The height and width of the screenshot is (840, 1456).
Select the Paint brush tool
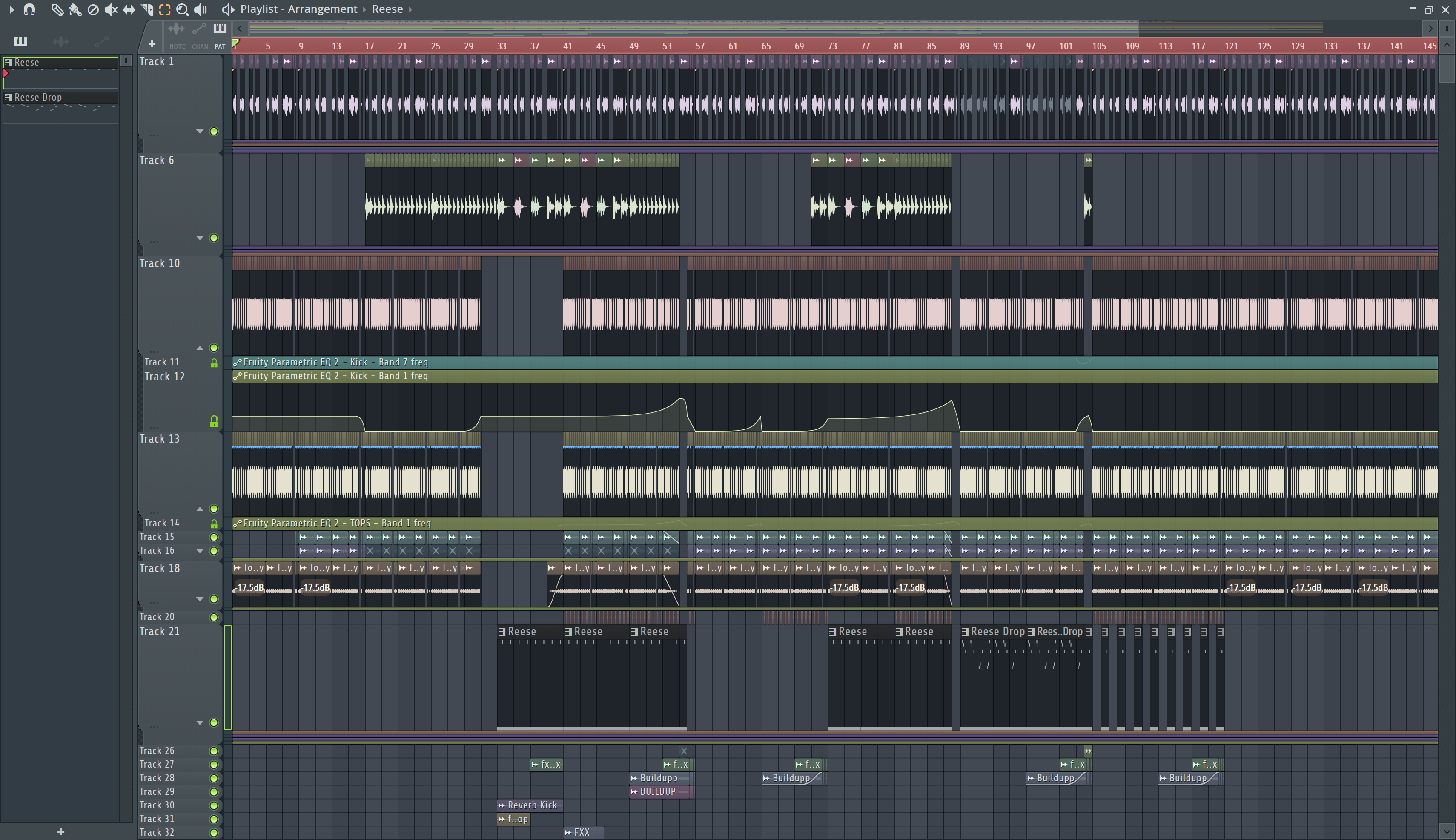75,9
